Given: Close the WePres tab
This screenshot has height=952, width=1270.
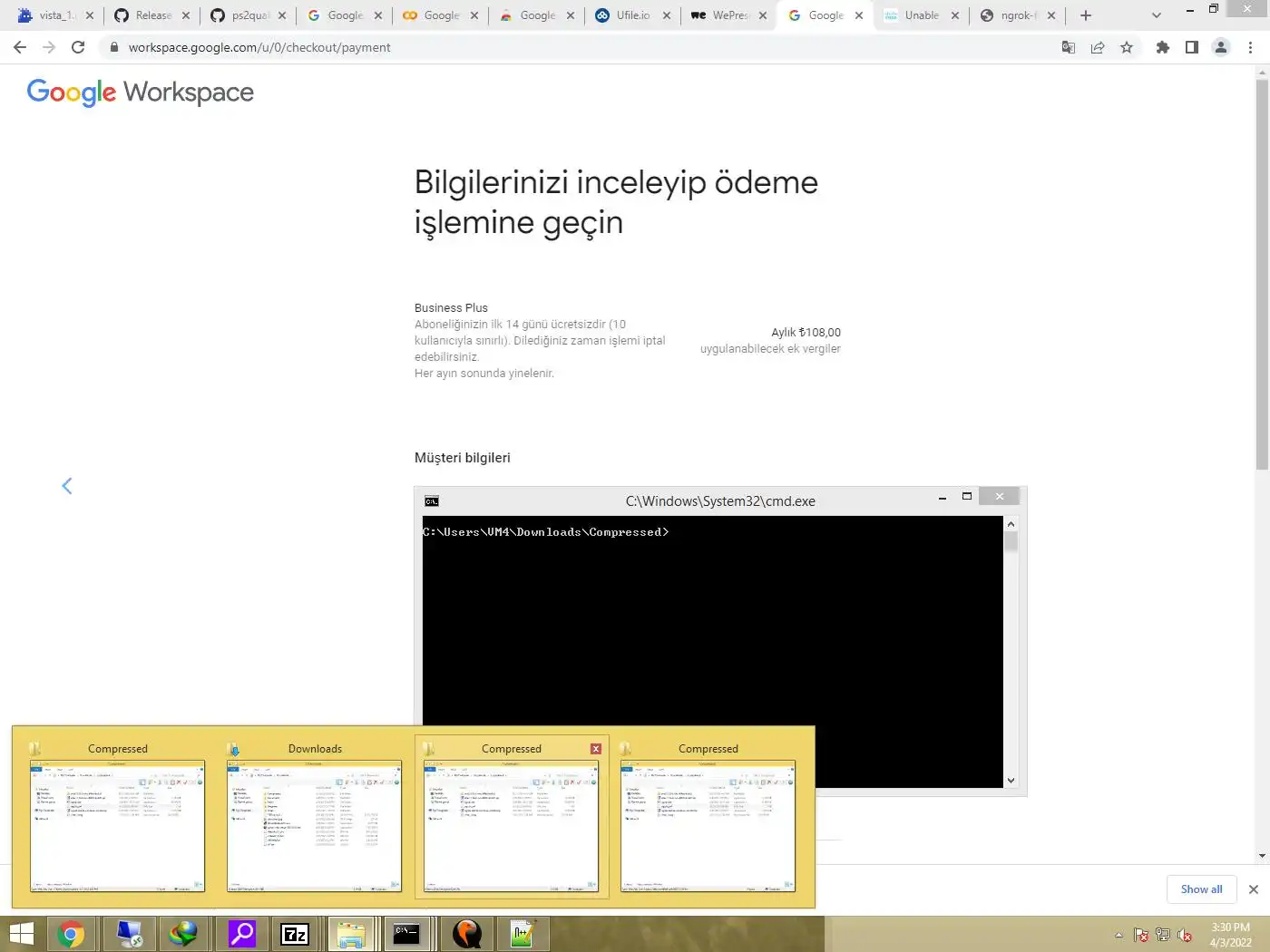Looking at the screenshot, I should coord(762,15).
